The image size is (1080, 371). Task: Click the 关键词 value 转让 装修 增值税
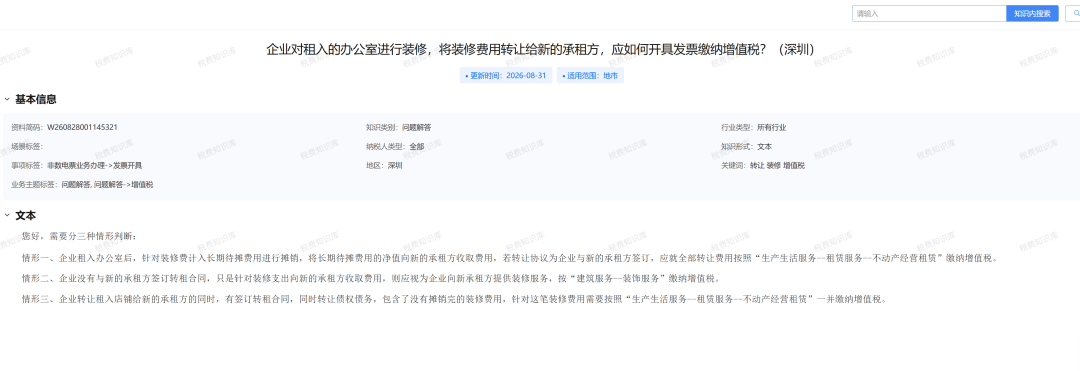point(777,166)
